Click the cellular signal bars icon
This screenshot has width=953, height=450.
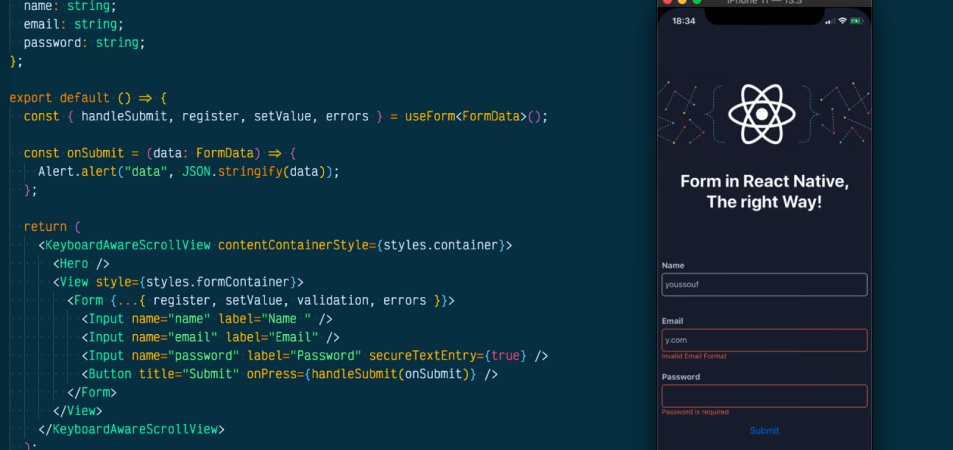pos(830,21)
